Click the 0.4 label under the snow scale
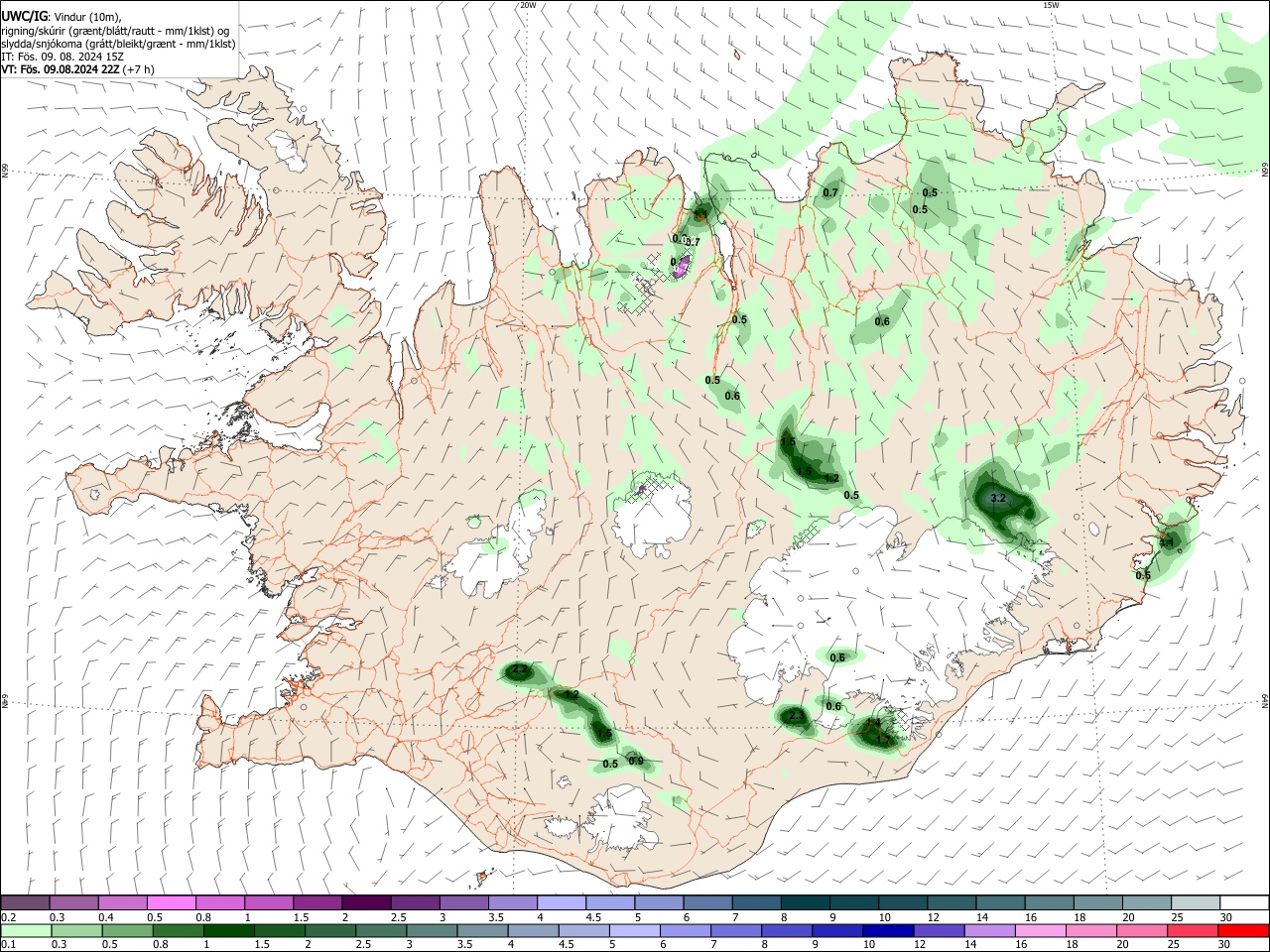Image resolution: width=1270 pixels, height=952 pixels. pos(106,918)
